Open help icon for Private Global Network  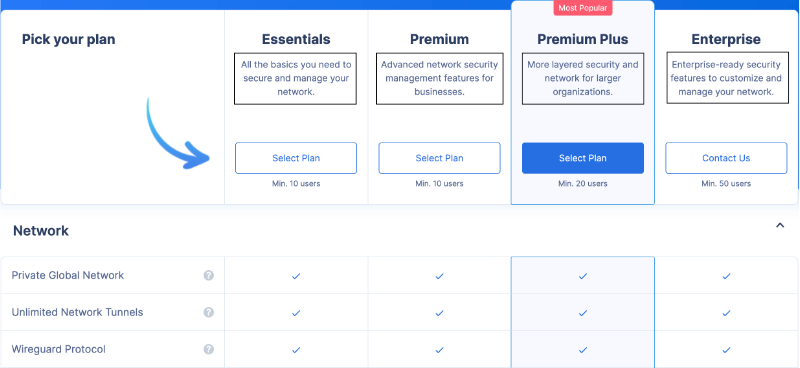click(x=209, y=275)
